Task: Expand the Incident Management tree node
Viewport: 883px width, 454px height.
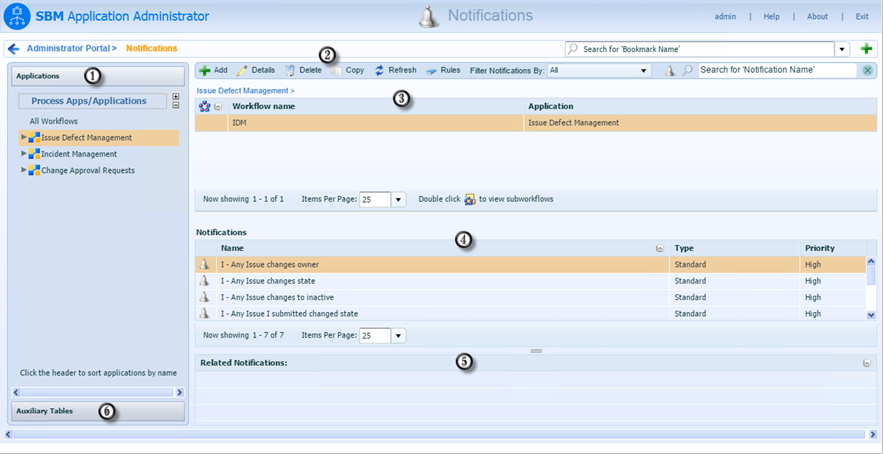Action: point(24,153)
